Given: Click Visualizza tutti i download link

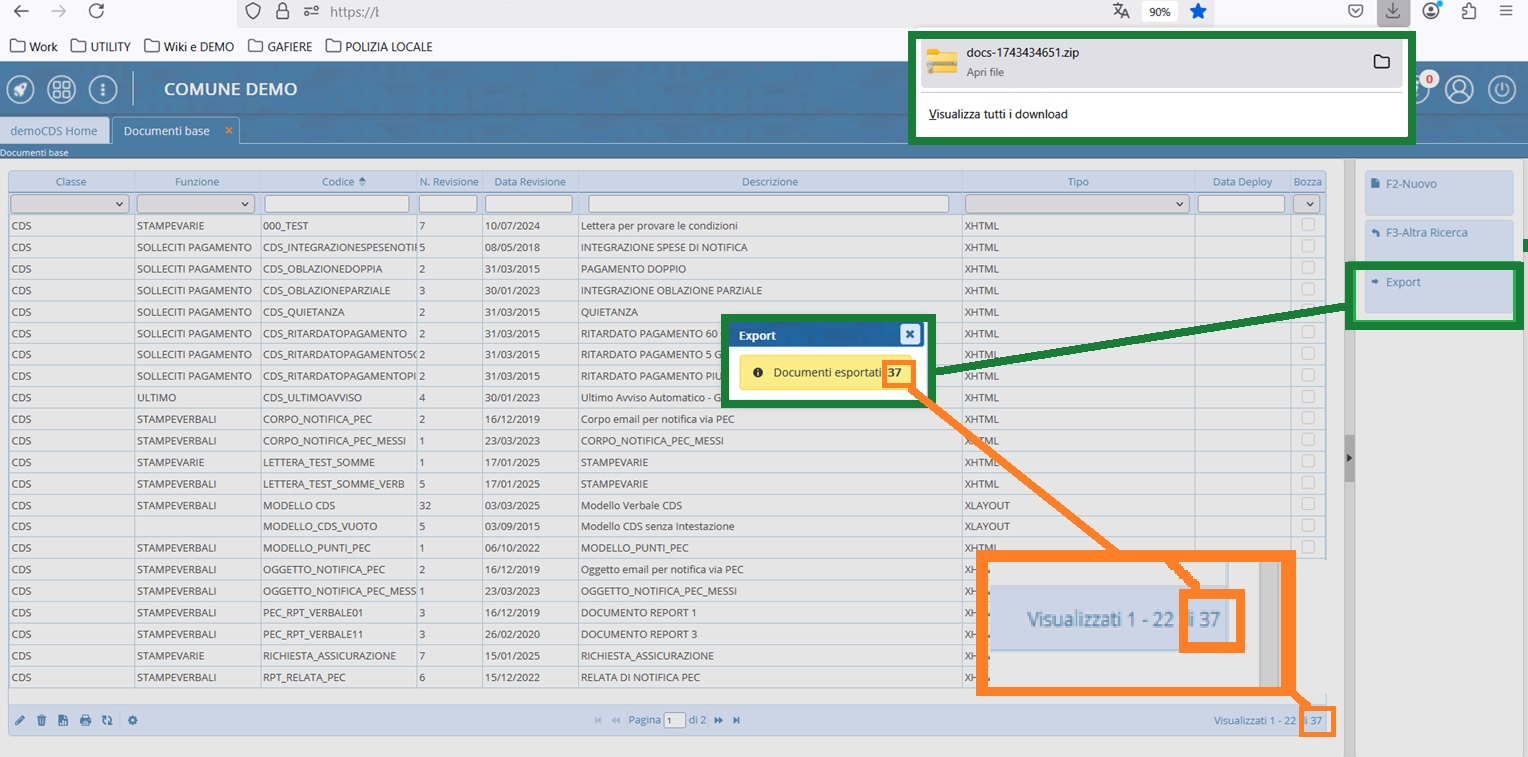Looking at the screenshot, I should coord(998,114).
